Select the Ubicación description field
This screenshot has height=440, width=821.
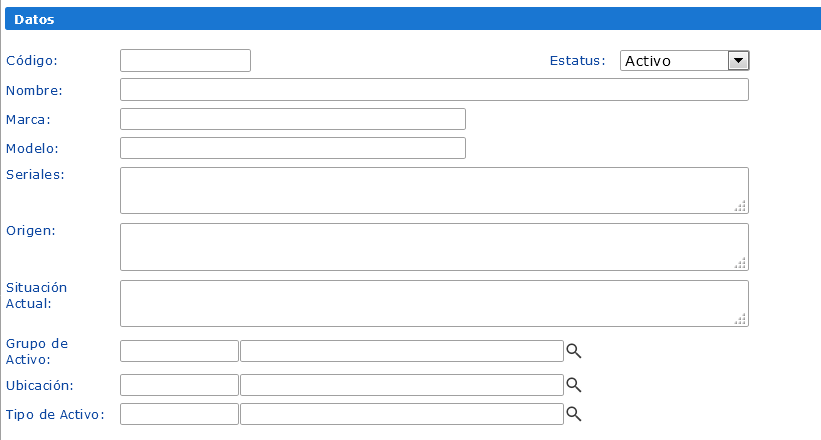point(402,385)
